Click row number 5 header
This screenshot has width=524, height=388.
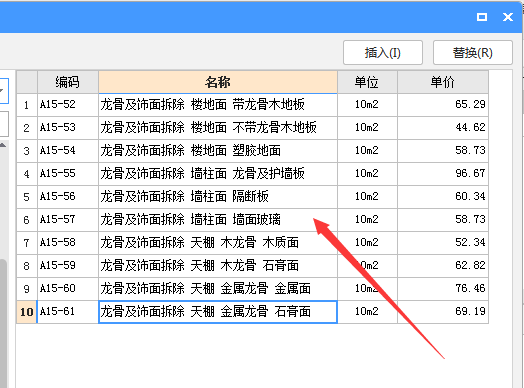(27, 197)
